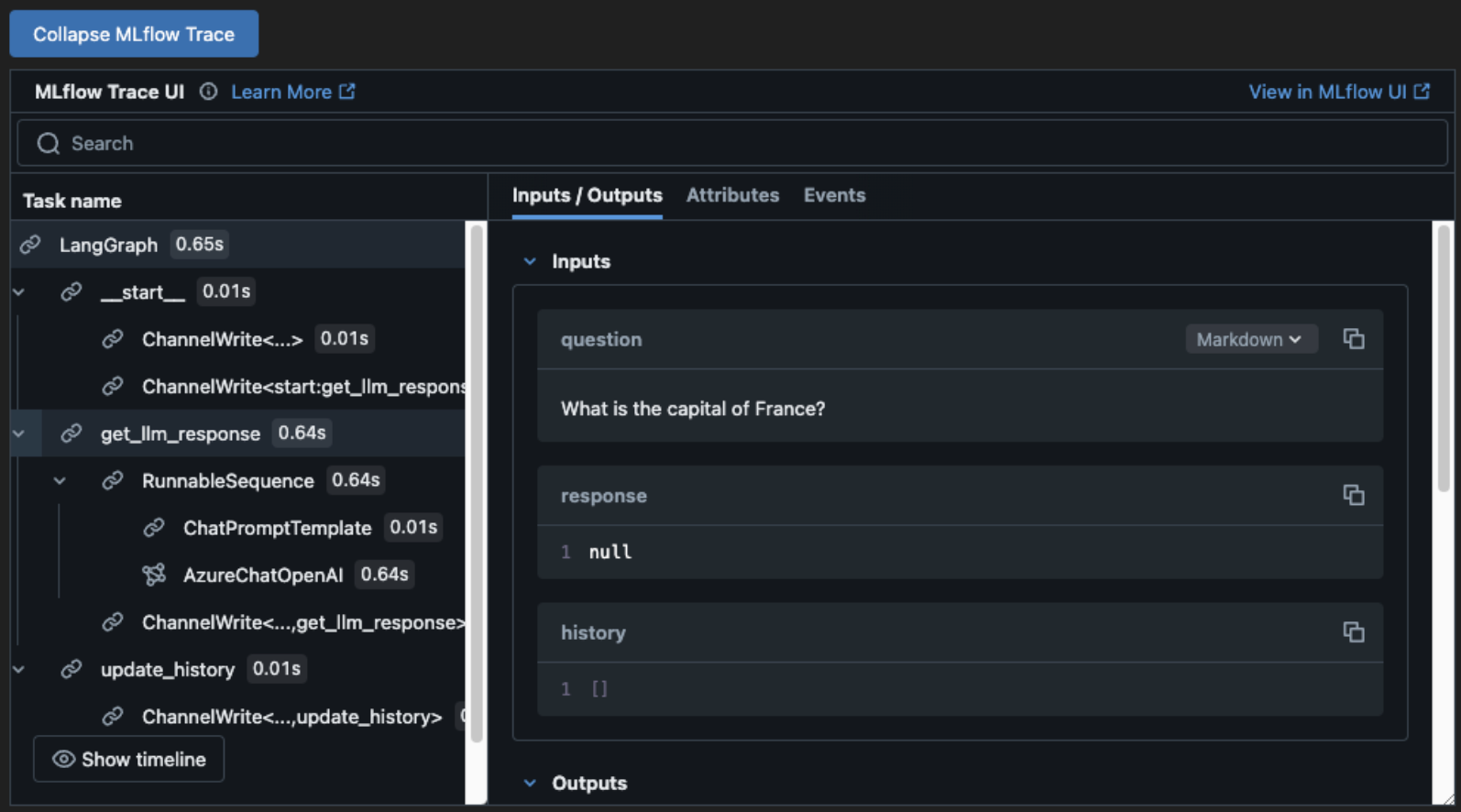Open the Markdown format dropdown
The width and height of the screenshot is (1461, 812).
coord(1250,339)
